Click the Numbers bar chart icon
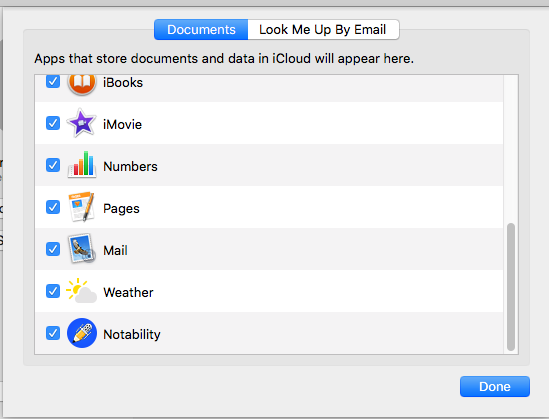 click(82, 165)
